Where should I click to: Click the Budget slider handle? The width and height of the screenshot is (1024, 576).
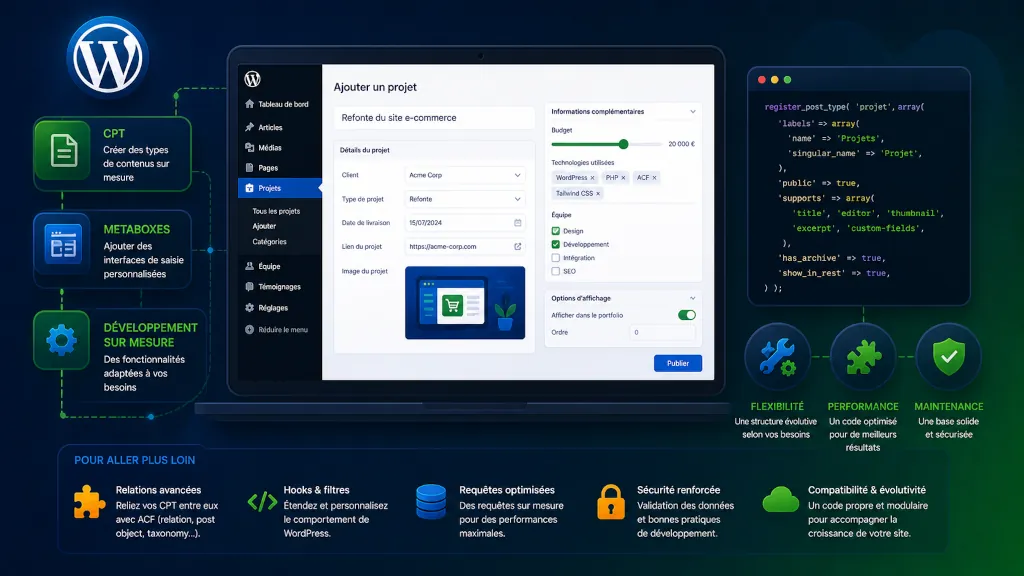pyautogui.click(x=624, y=144)
